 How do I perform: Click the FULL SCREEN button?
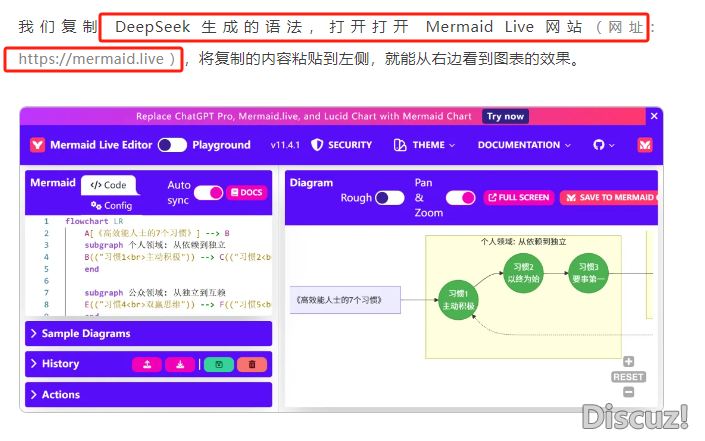(x=518, y=198)
